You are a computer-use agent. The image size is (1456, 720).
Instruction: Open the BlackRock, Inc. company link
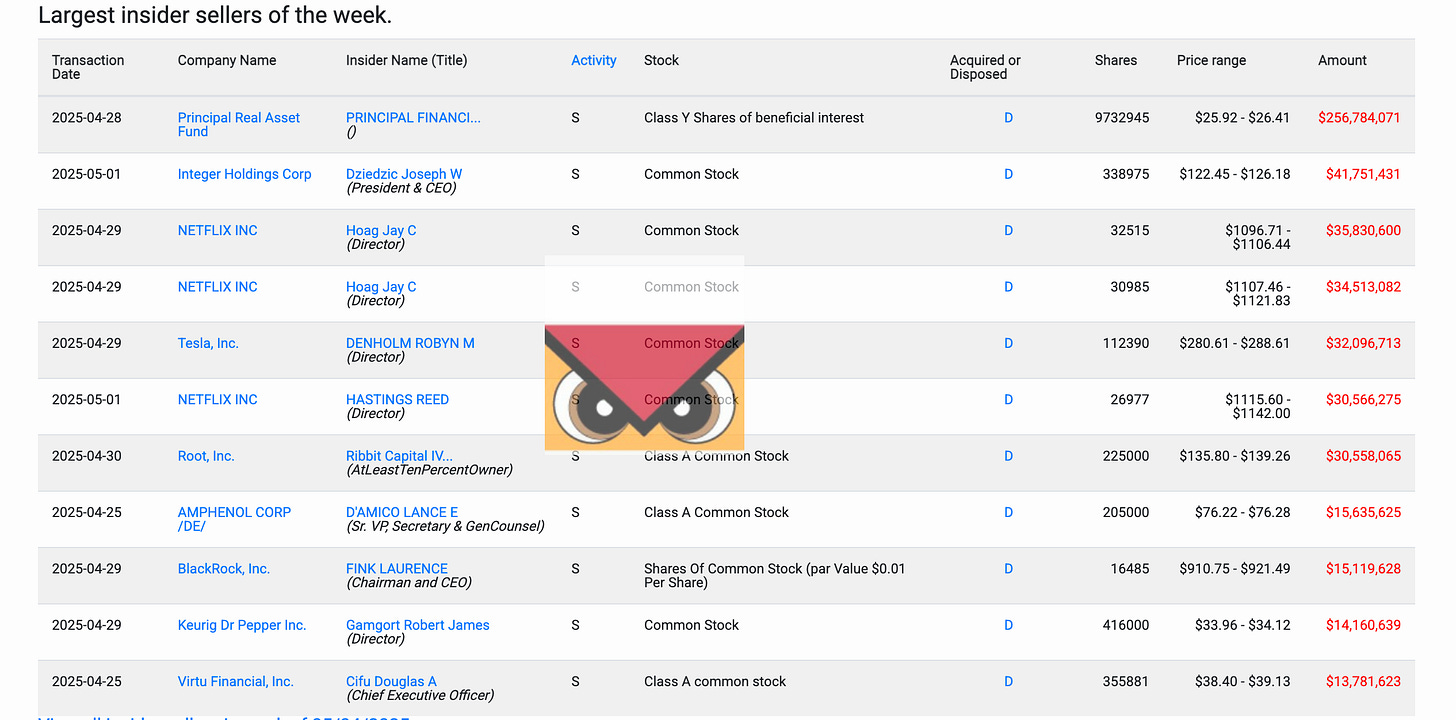pyautogui.click(x=224, y=569)
